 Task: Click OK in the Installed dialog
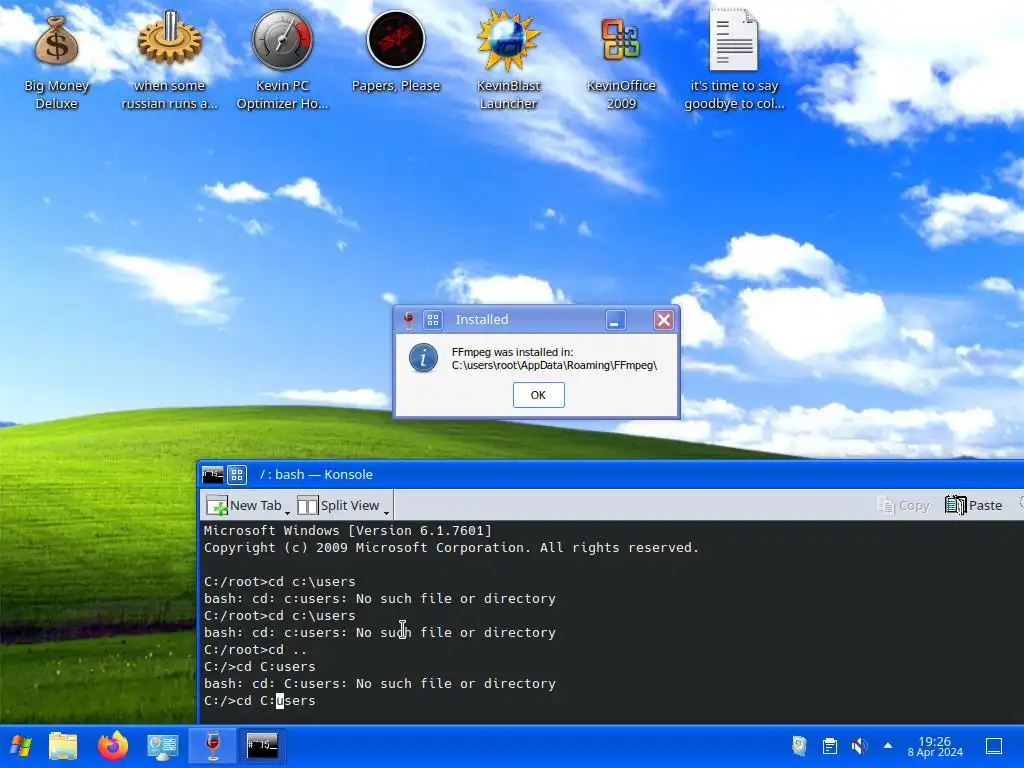click(x=538, y=395)
